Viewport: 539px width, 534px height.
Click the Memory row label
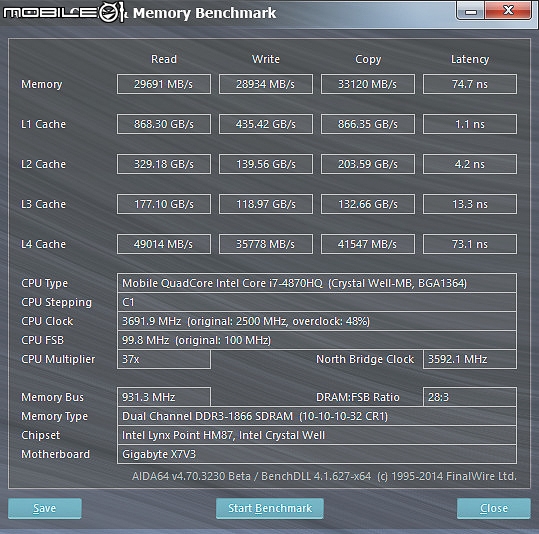tap(42, 84)
